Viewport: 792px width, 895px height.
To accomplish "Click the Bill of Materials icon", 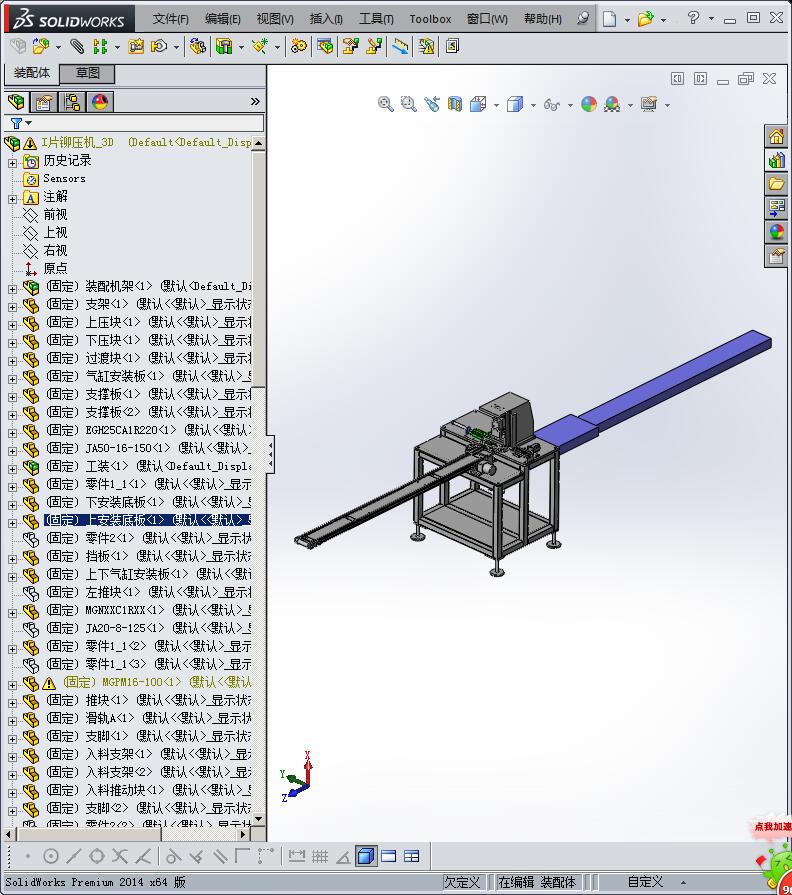I will 325,46.
